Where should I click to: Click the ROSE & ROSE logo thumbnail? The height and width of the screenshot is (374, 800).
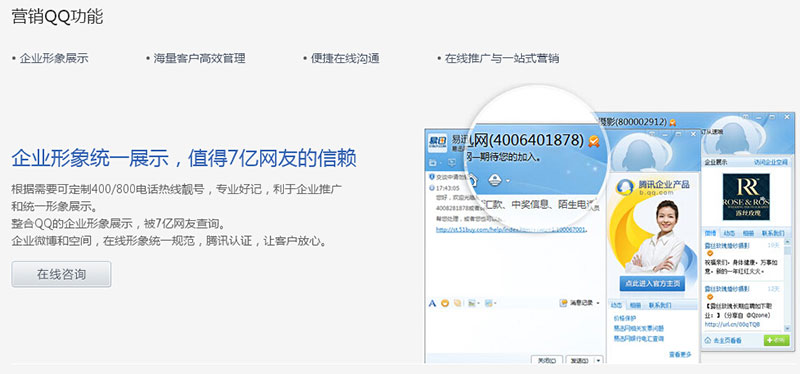coord(746,197)
